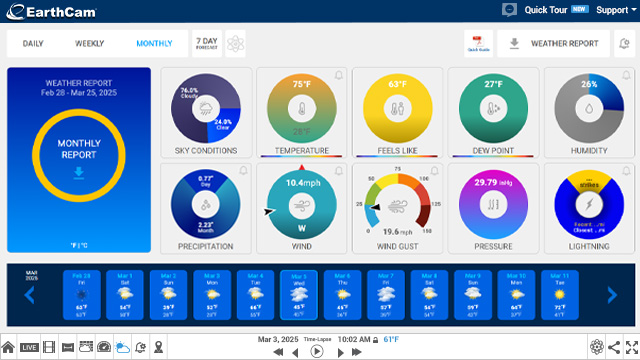Switch to the WEEKLY tab
This screenshot has height=360, width=640.
point(89,44)
